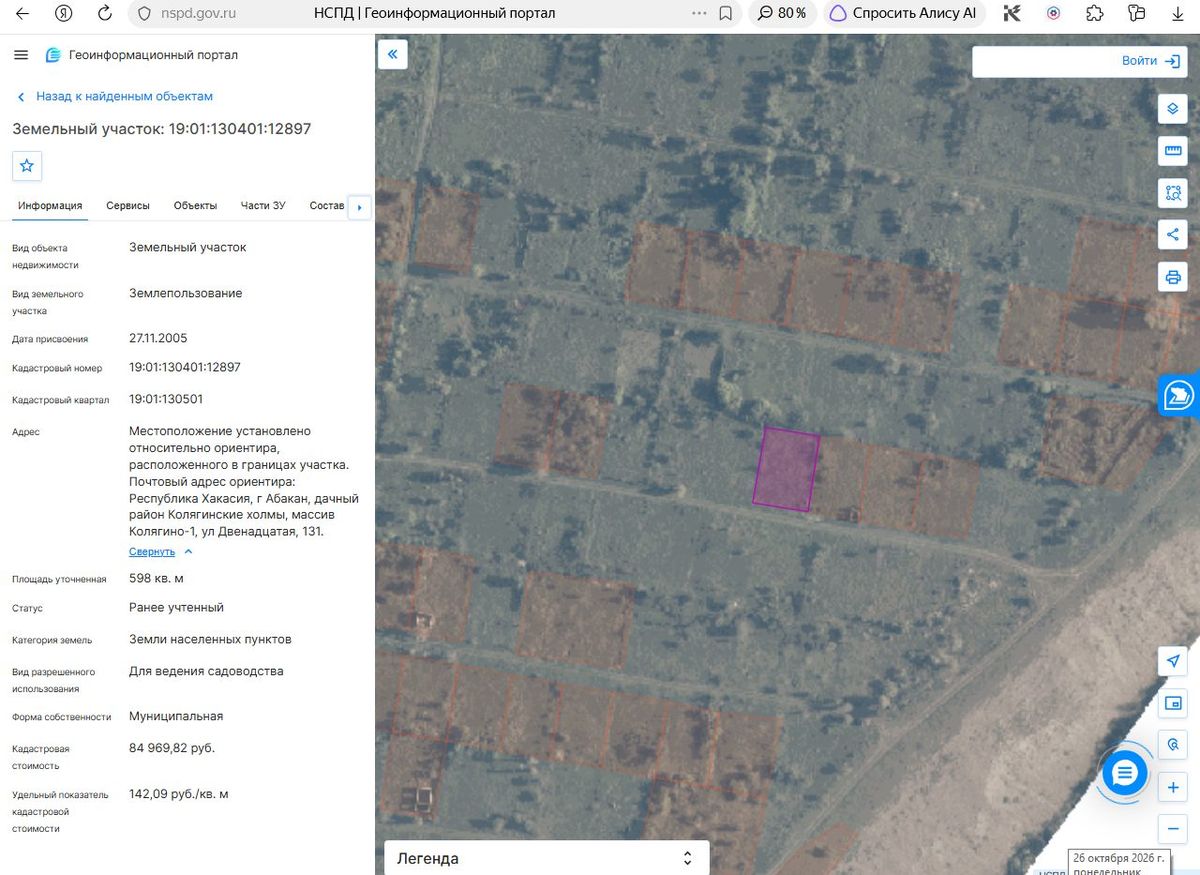The height and width of the screenshot is (875, 1200).
Task: Click the map object search locator icon
Action: coord(1172,745)
